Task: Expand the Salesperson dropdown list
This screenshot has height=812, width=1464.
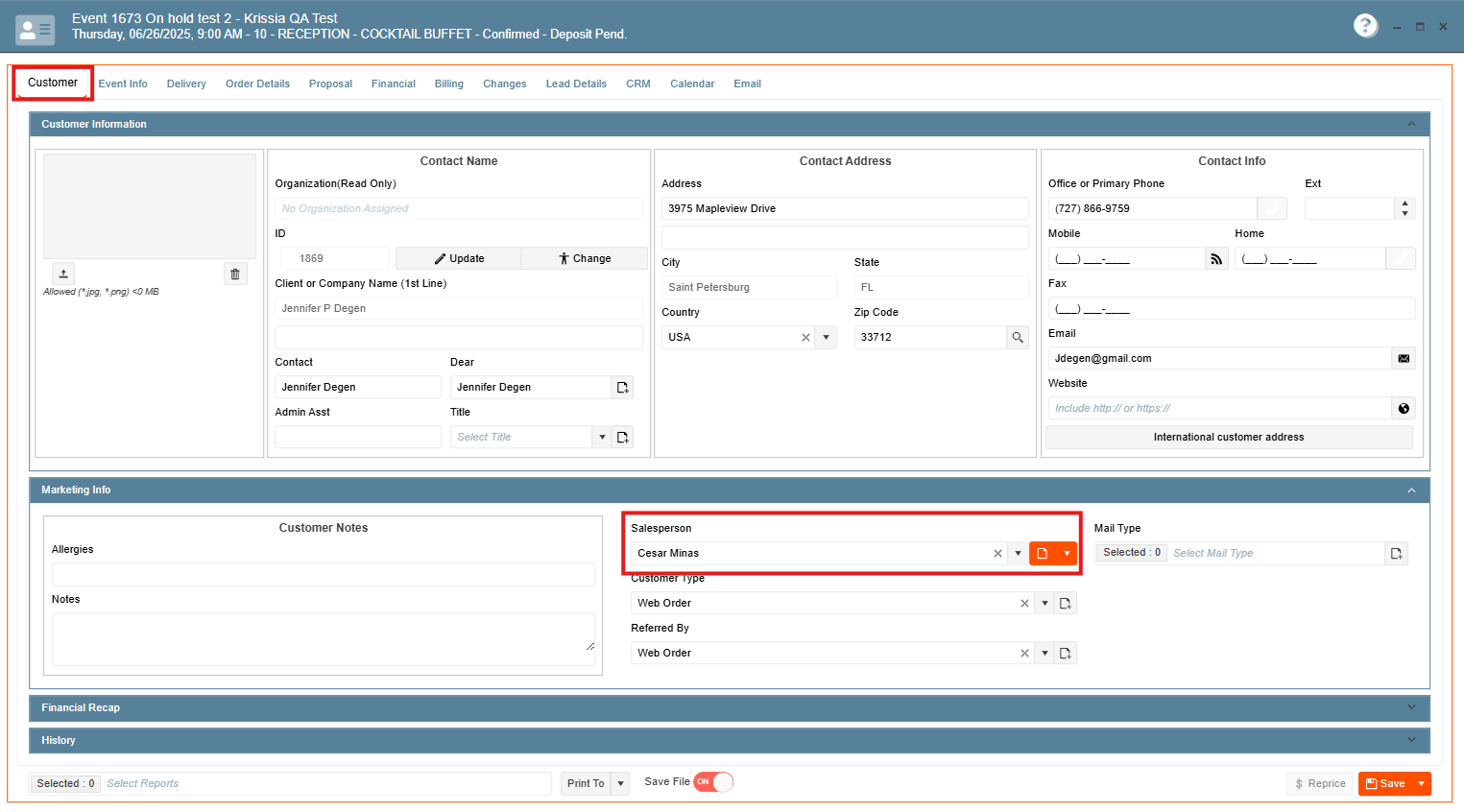Action: (1018, 553)
